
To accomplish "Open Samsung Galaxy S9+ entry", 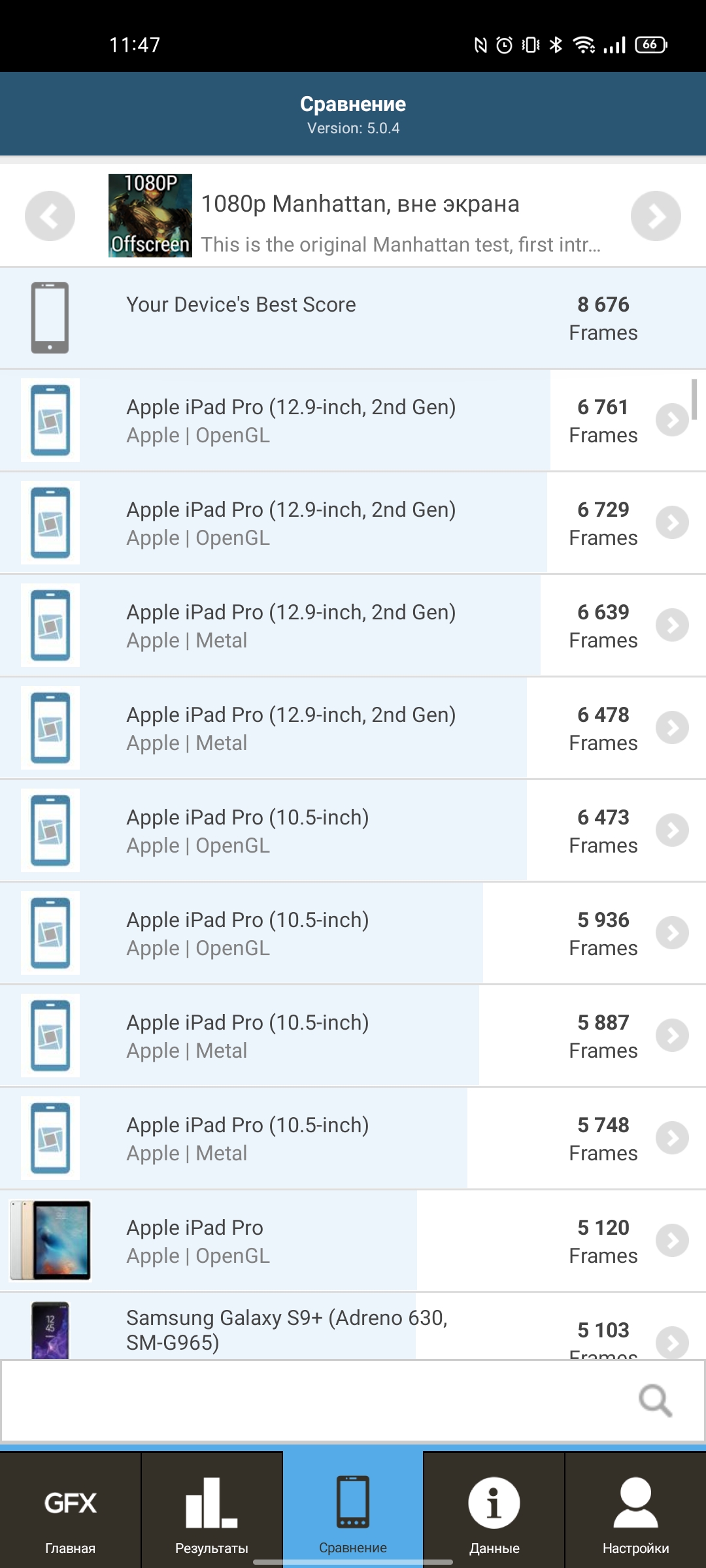I will [x=327, y=1329].
